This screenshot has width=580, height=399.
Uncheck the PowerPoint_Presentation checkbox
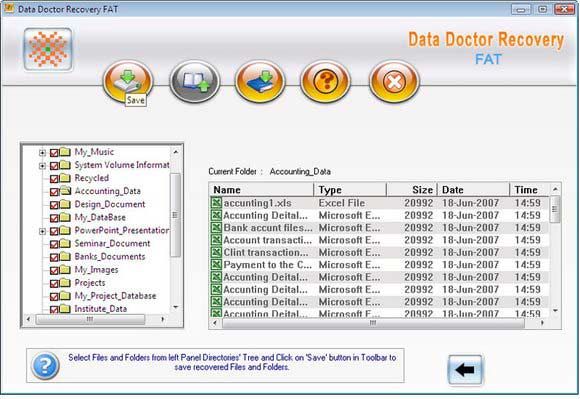(54, 231)
